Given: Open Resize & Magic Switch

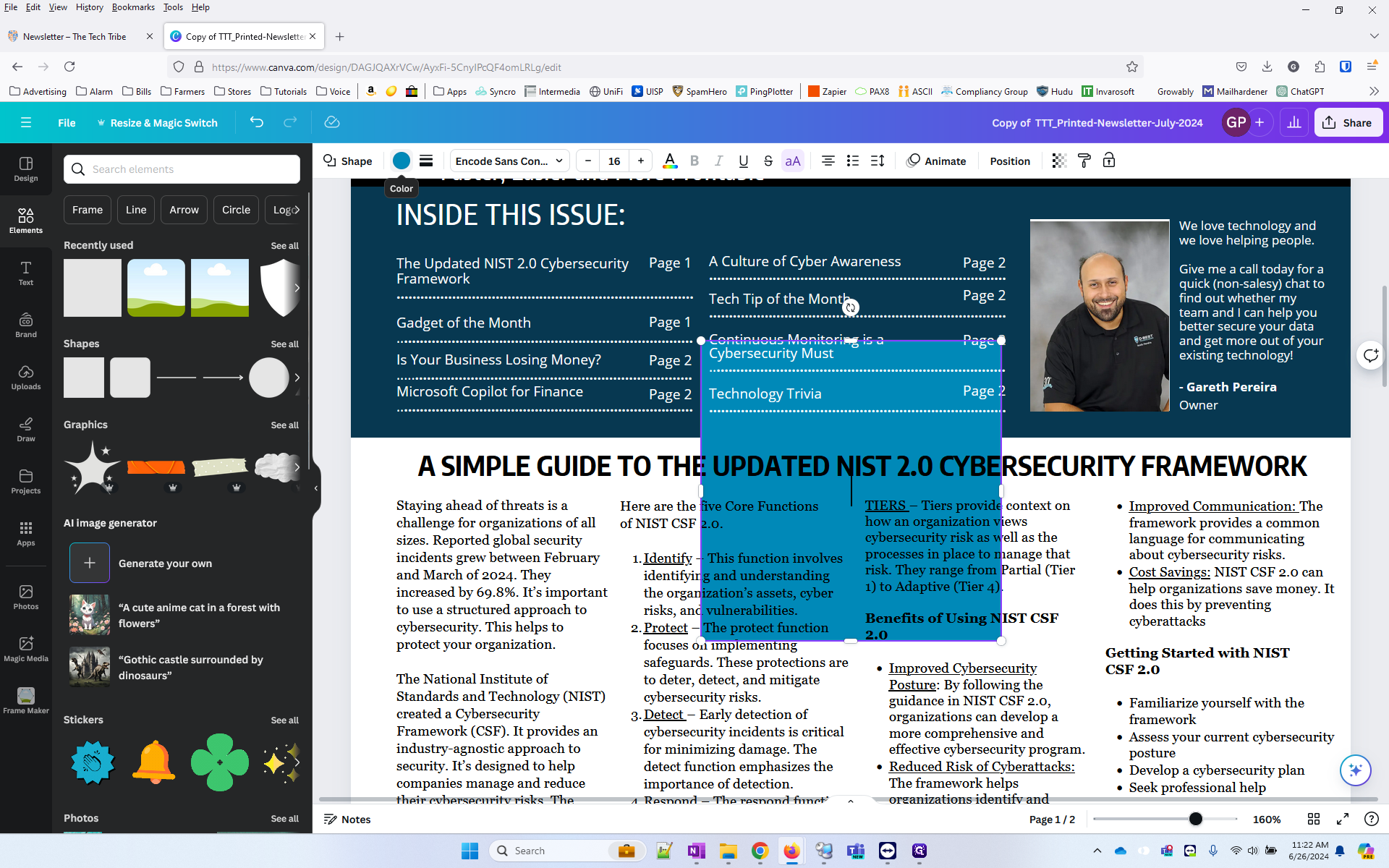Looking at the screenshot, I should (157, 123).
